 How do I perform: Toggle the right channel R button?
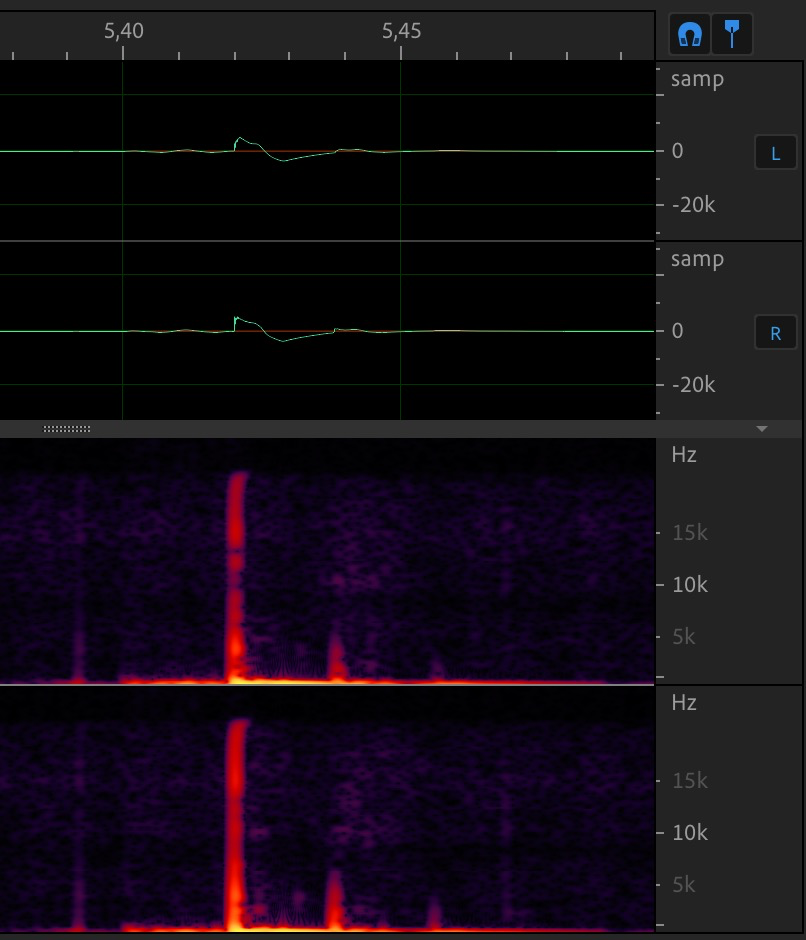click(775, 334)
